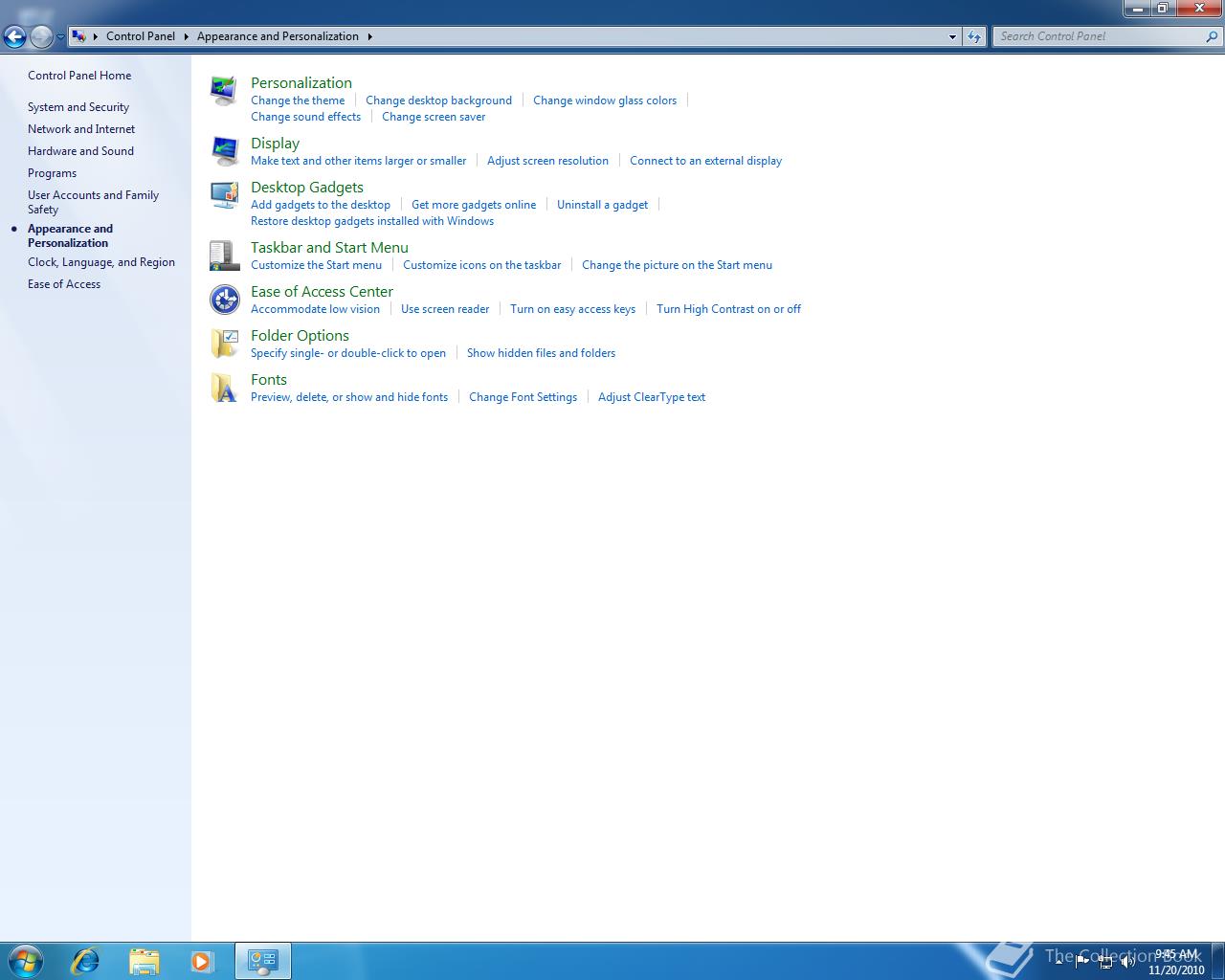This screenshot has height=980, width=1225.
Task: Launch Internet Explorer from the taskbar
Action: tap(85, 961)
